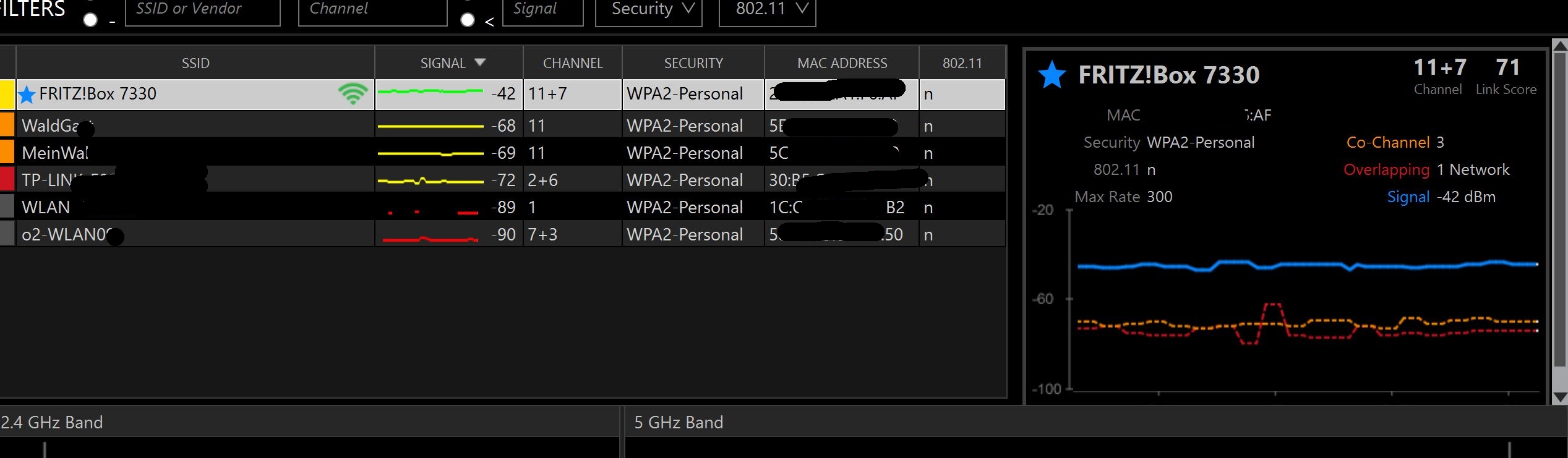Select the radio button before SSID filter
The image size is (1568, 458).
(x=90, y=20)
